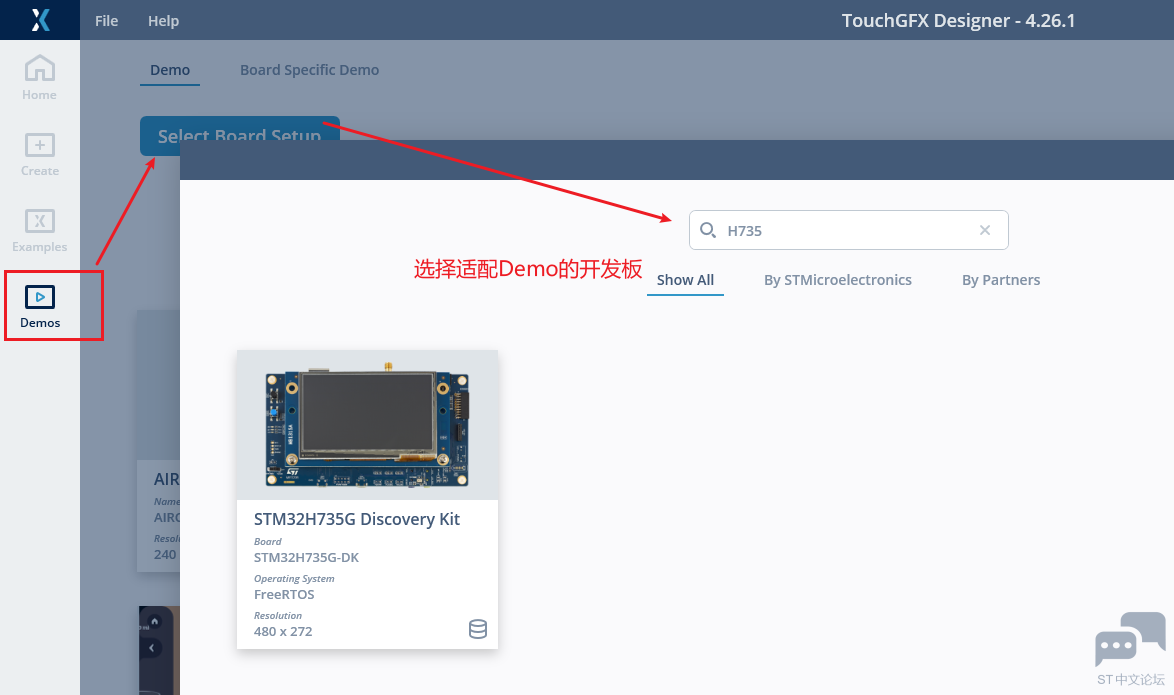The image size is (1174, 695).
Task: Click the database icon on board card
Action: pyautogui.click(x=478, y=629)
